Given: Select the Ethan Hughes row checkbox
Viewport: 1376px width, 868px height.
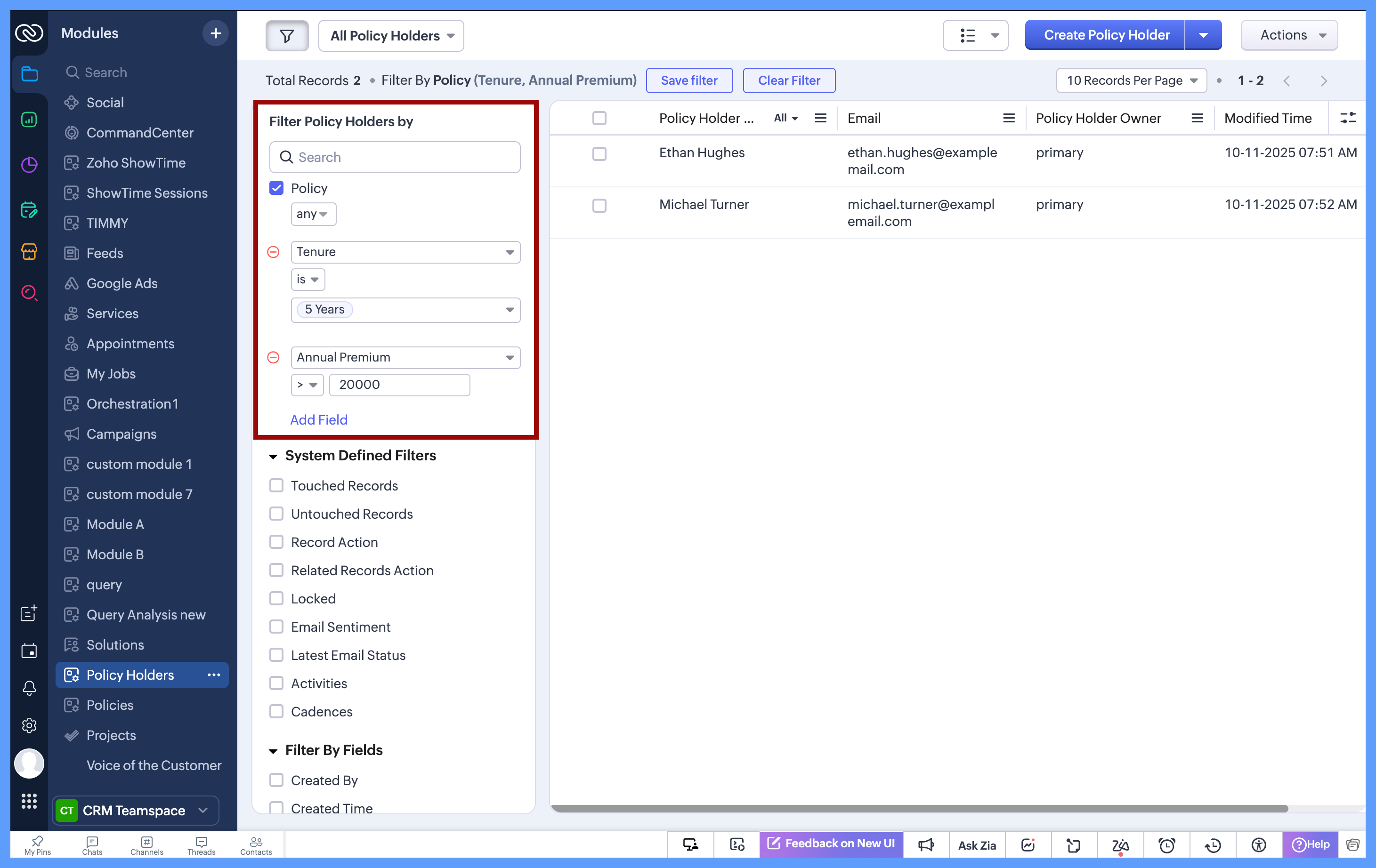Looking at the screenshot, I should (x=599, y=153).
